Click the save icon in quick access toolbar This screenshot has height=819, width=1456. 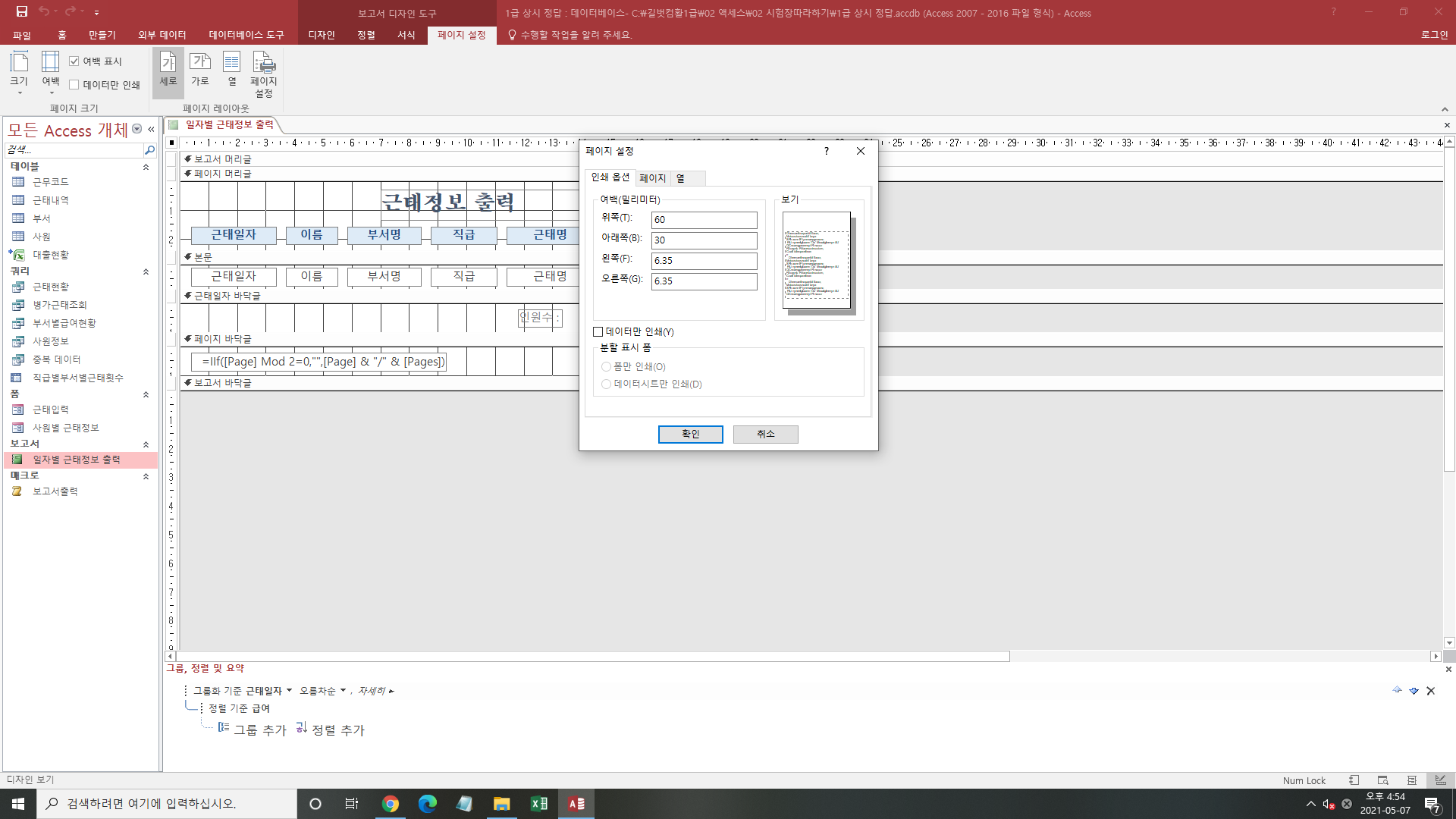tap(21, 11)
